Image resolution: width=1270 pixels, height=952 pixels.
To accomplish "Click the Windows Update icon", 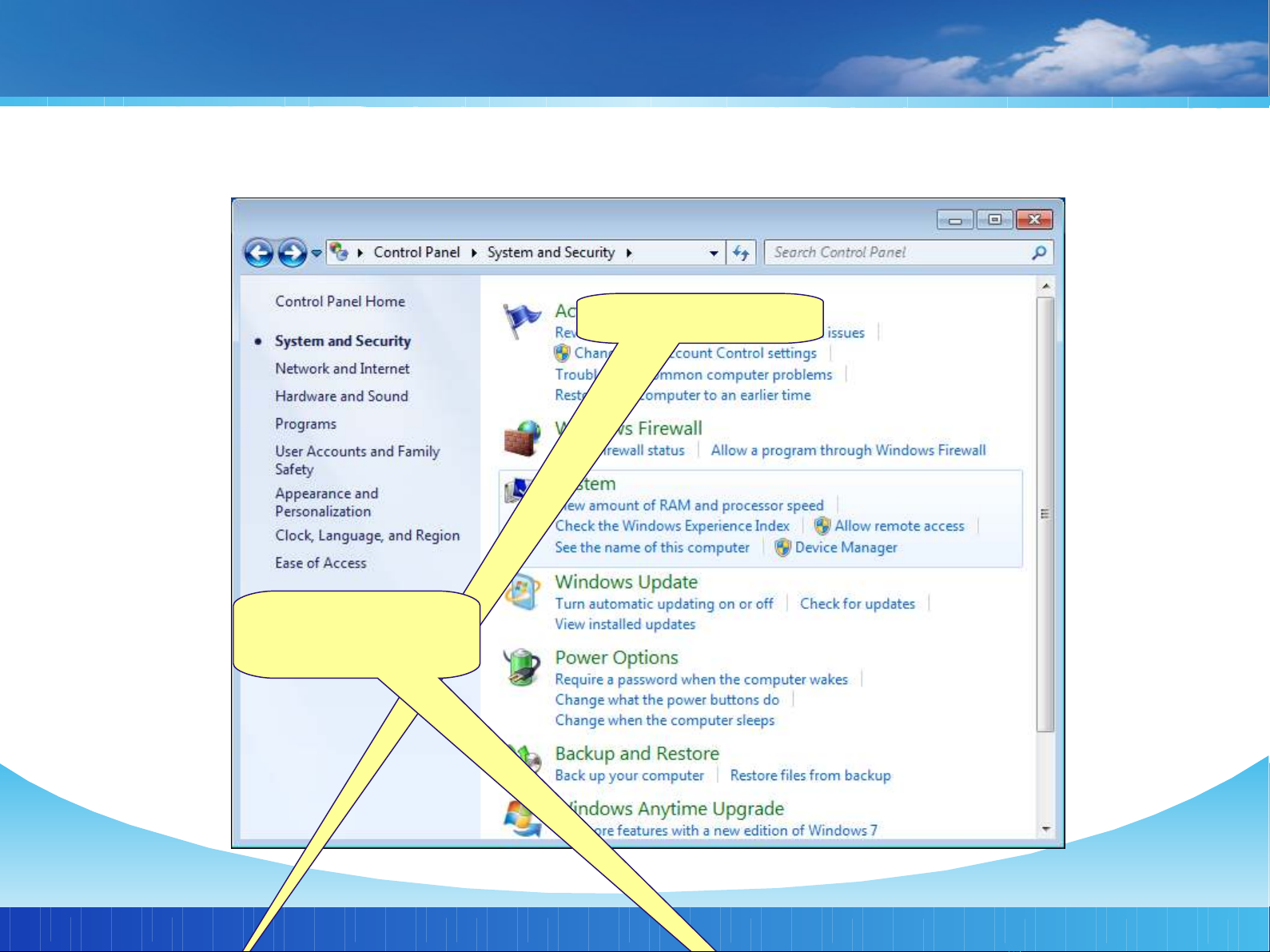I will point(523,592).
